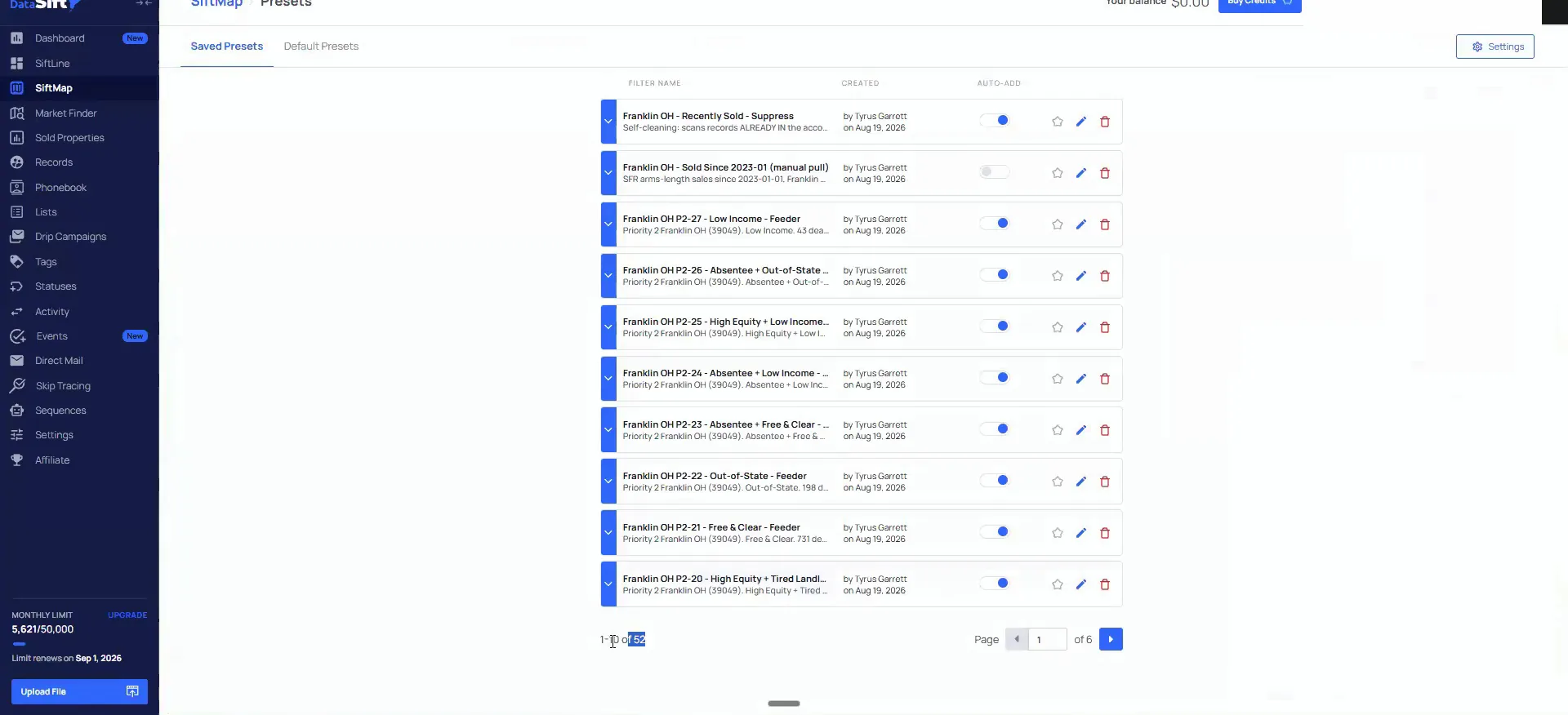Screen dimensions: 1568x715
Task: Edit the Sold Since 2023-01 preset
Action: pyautogui.click(x=1080, y=173)
